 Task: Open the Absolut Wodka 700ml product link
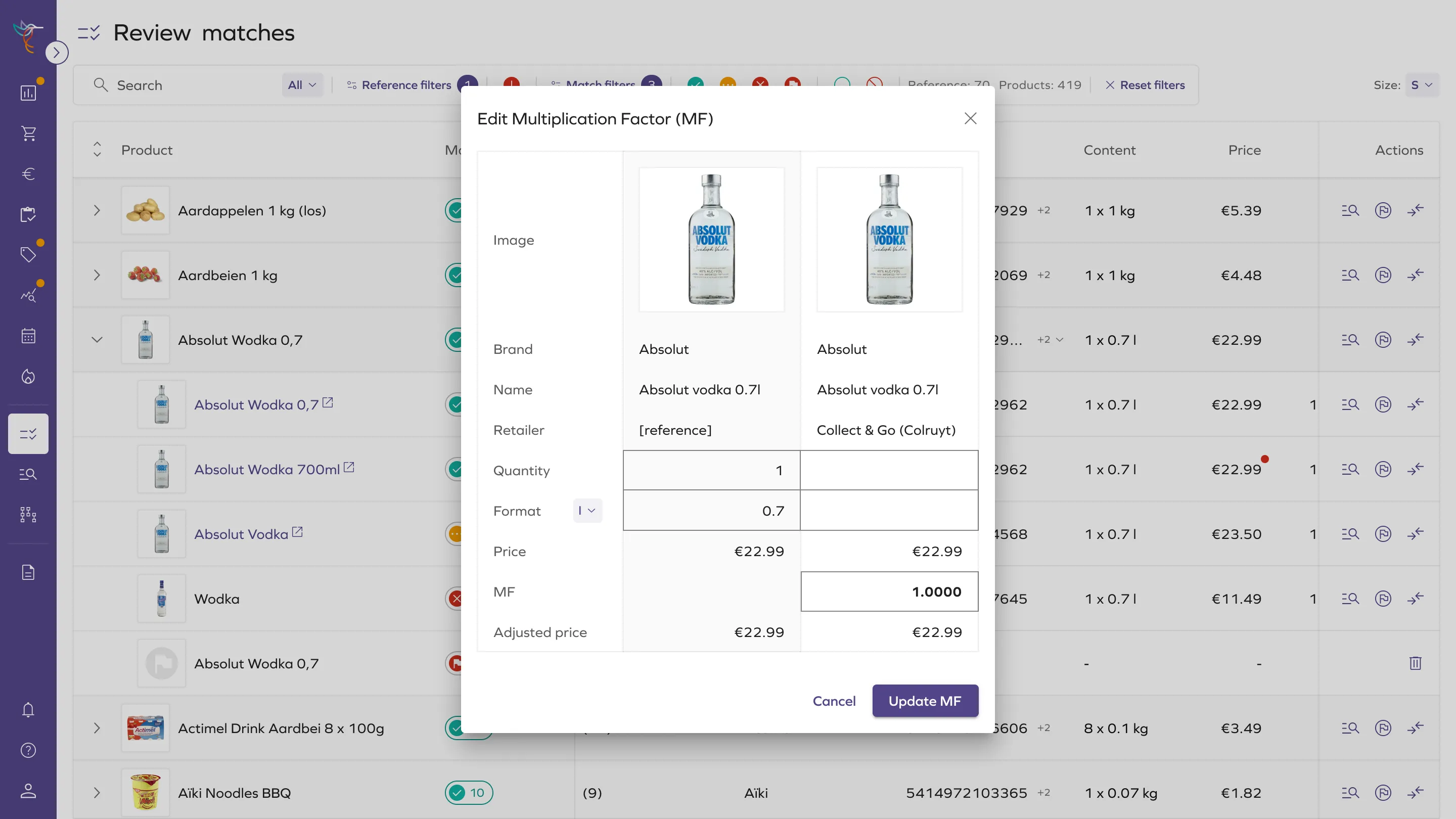[274, 469]
